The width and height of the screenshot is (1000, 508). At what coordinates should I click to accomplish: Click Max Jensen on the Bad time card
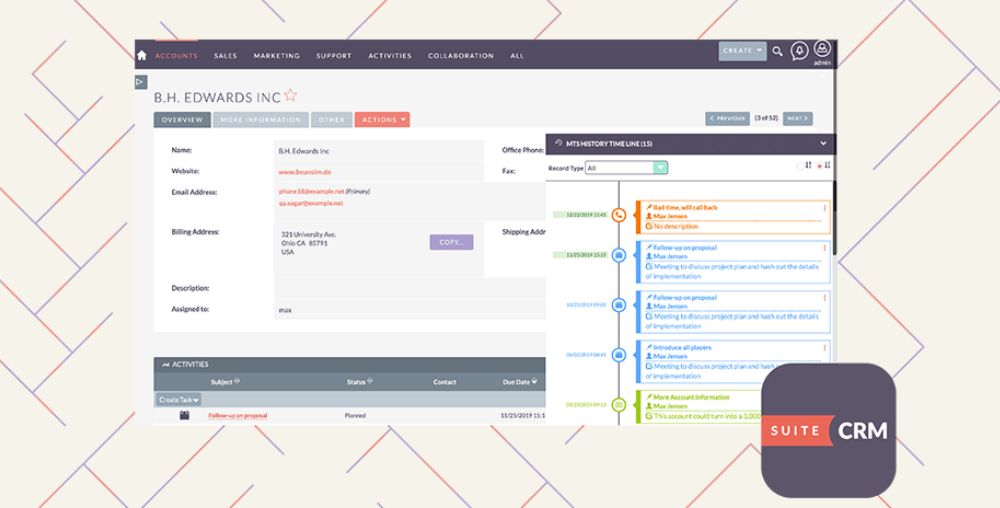click(670, 217)
